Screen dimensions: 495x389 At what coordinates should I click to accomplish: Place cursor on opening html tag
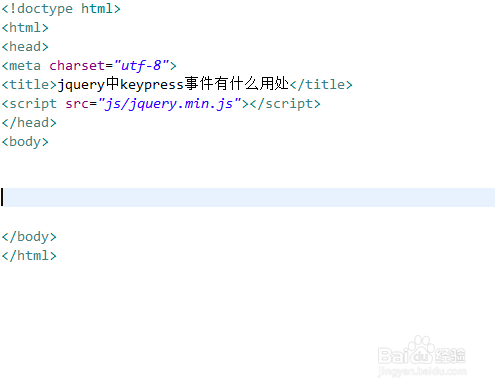pos(25,28)
